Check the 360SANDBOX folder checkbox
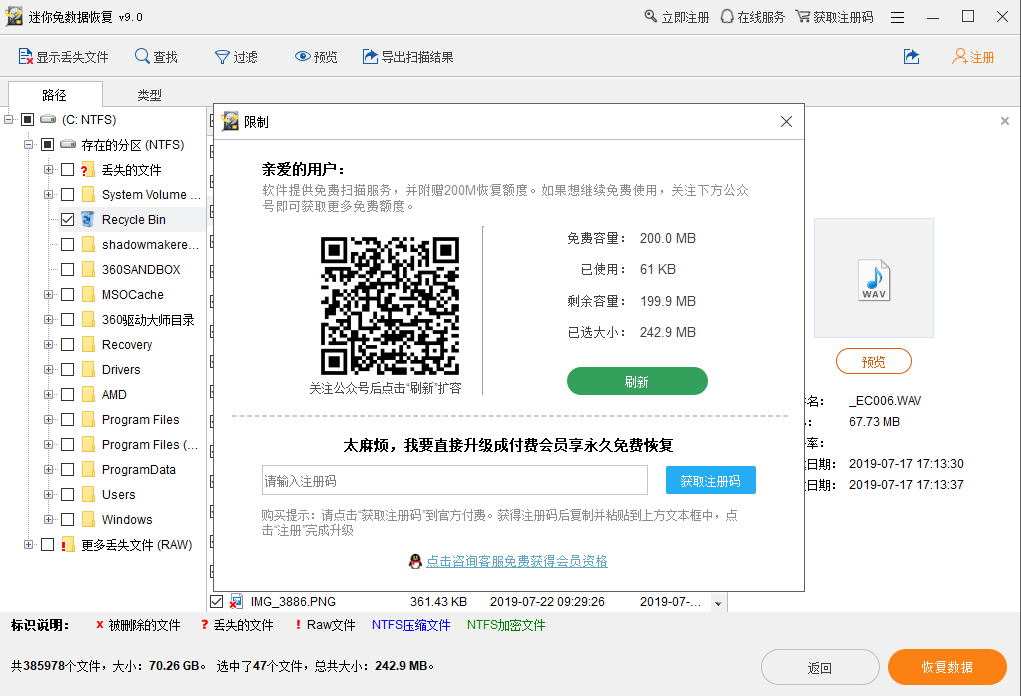Screen dimensions: 1021x696 (x=68, y=270)
